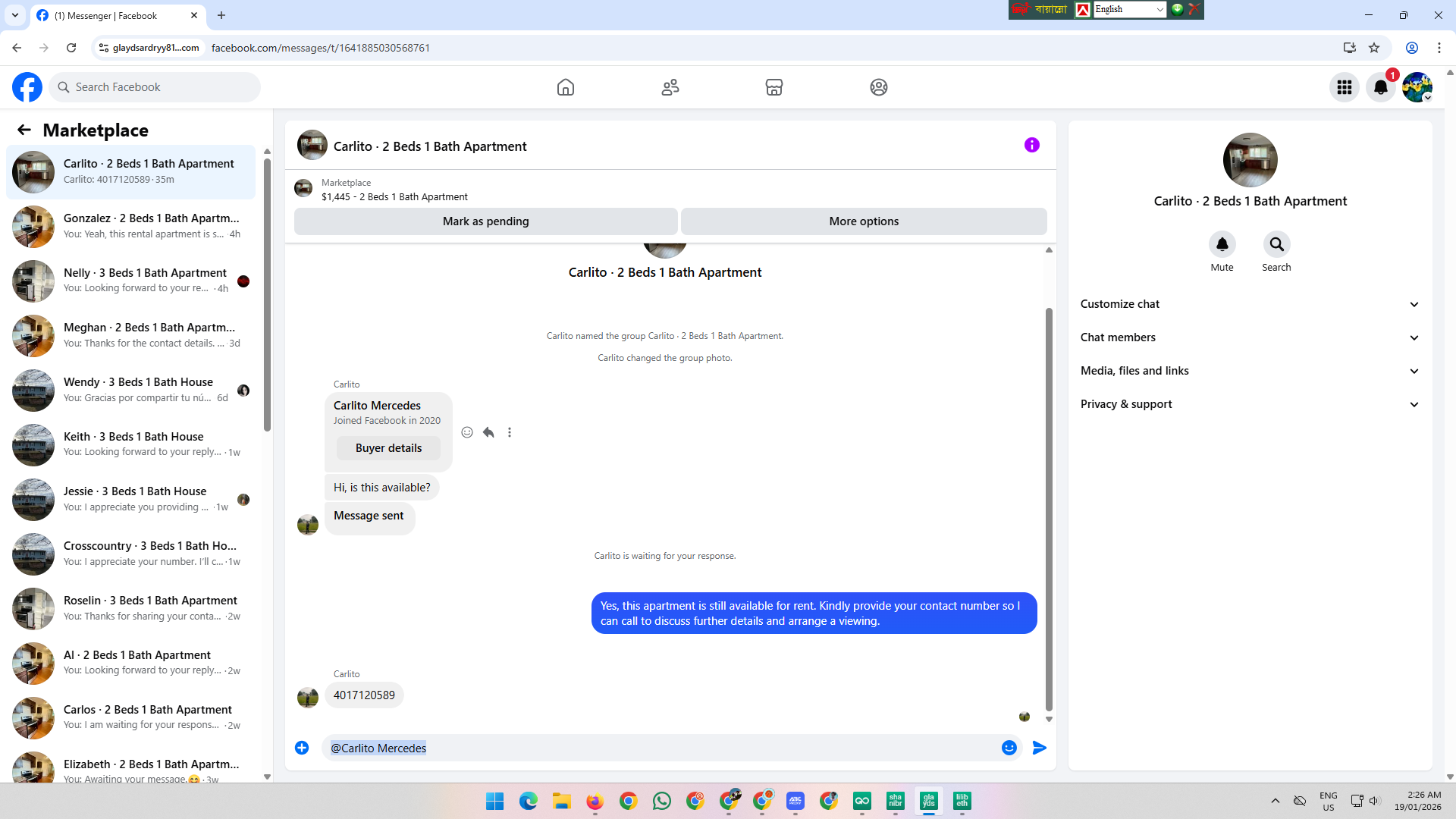Click Mark as pending button

[x=486, y=221]
